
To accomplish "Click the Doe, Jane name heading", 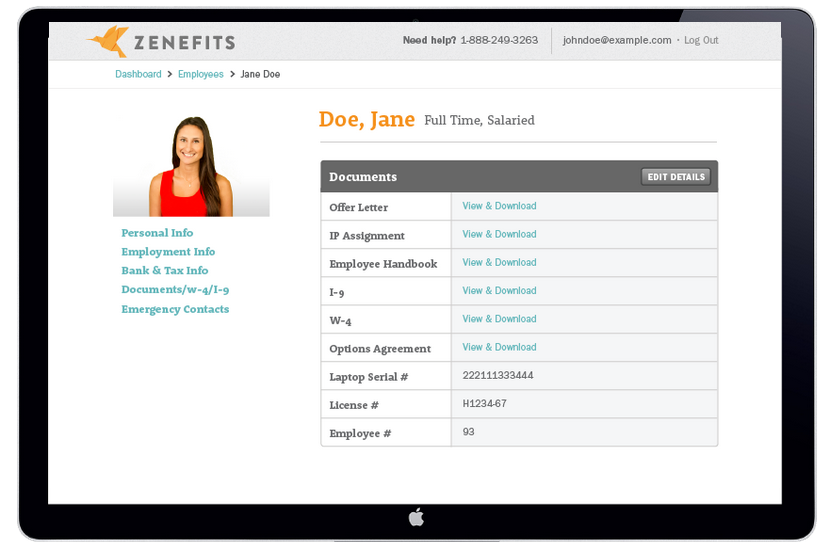I will 367,119.
